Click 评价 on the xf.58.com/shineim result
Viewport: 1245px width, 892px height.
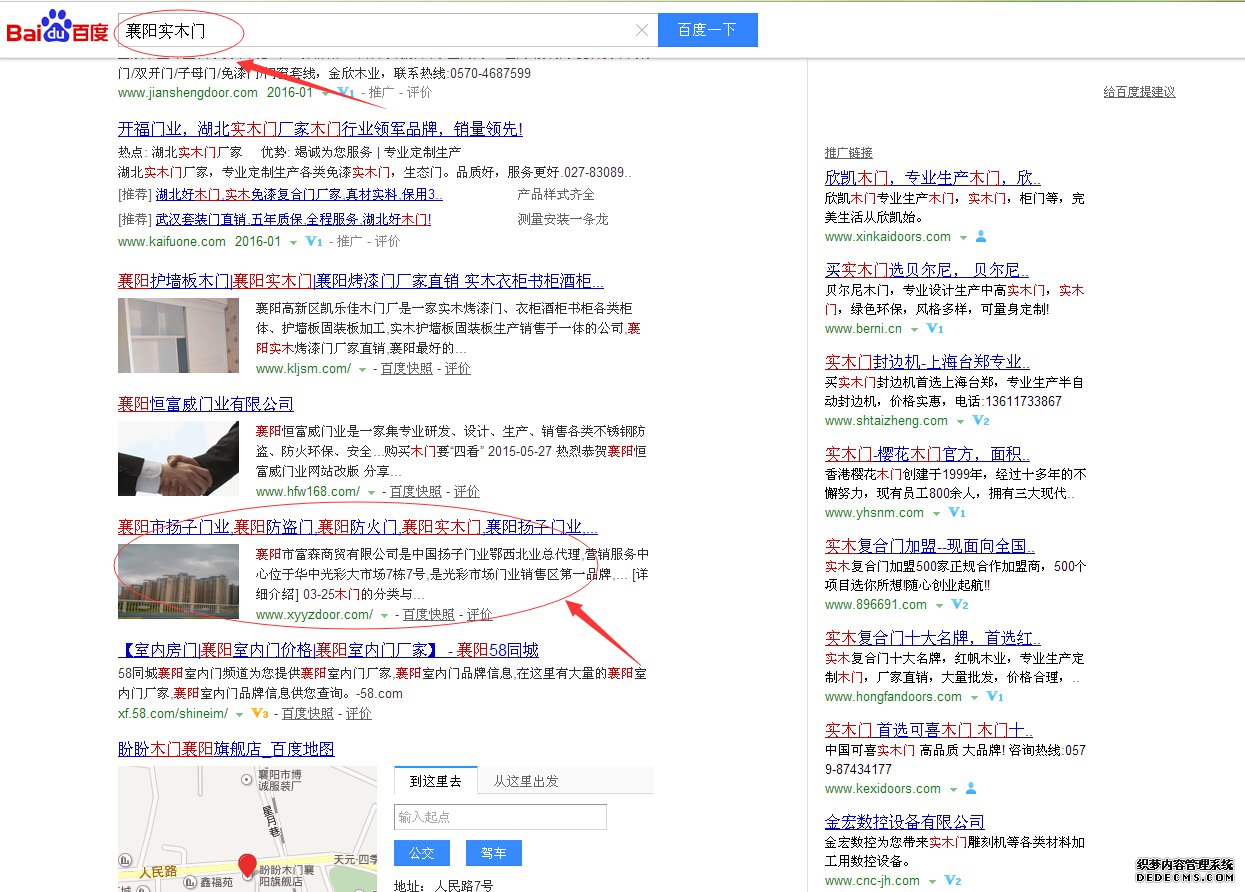(358, 713)
